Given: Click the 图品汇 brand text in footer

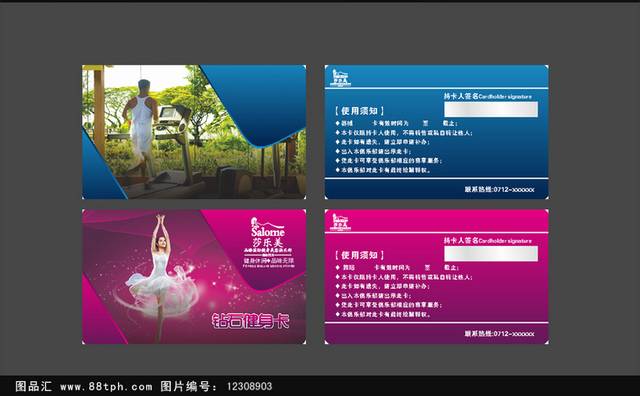Looking at the screenshot, I should click(x=33, y=386).
